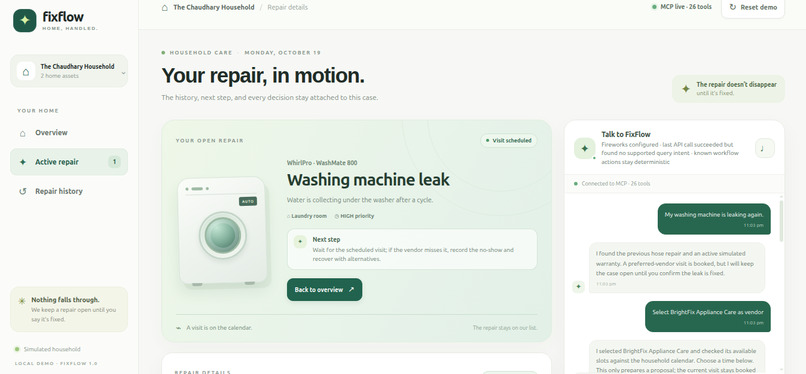This screenshot has height=374, width=806.
Task: Click the 'Select BrightFix Appliance Care as vendor' message
Action: pyautogui.click(x=708, y=316)
